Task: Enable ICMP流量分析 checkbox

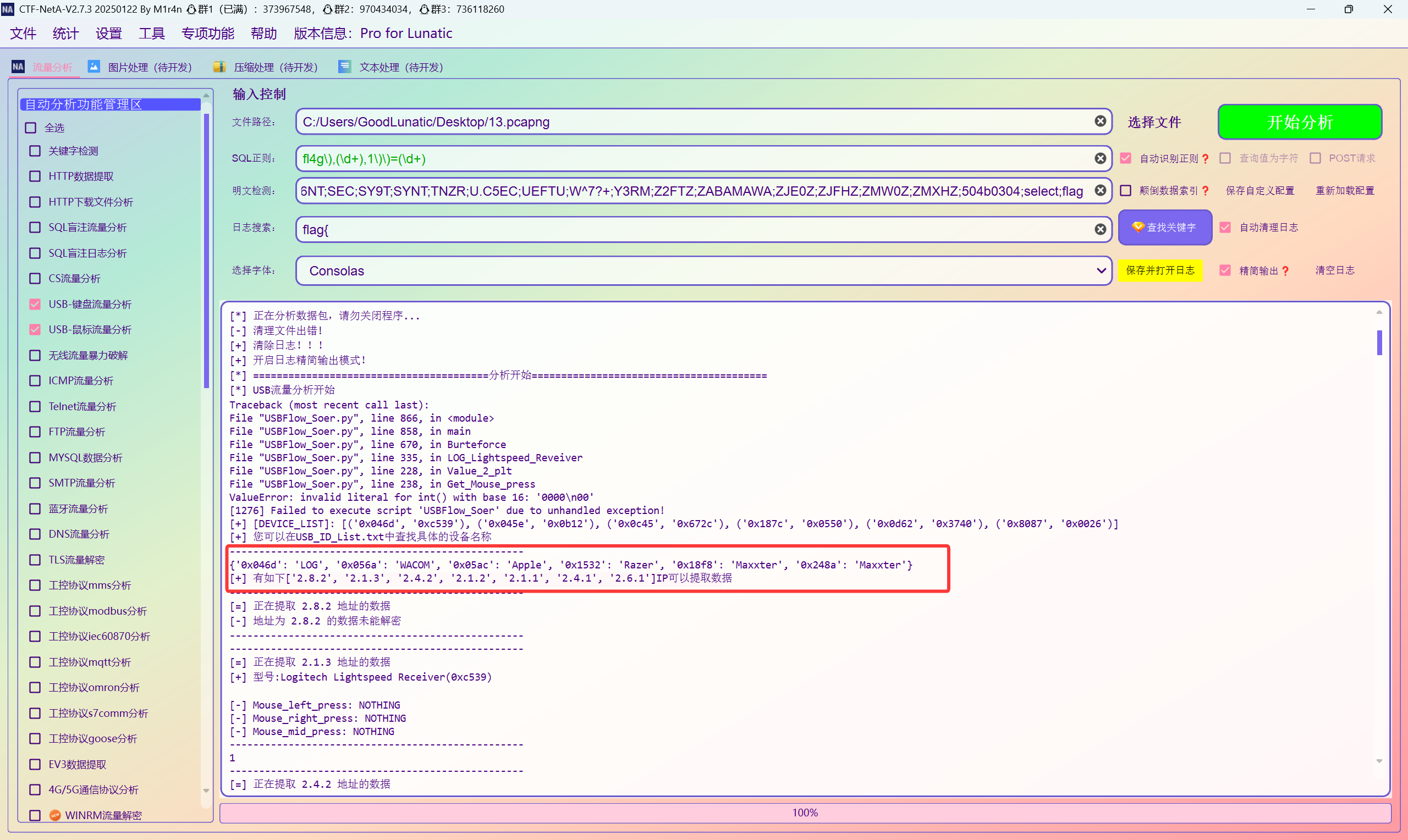Action: coord(35,381)
